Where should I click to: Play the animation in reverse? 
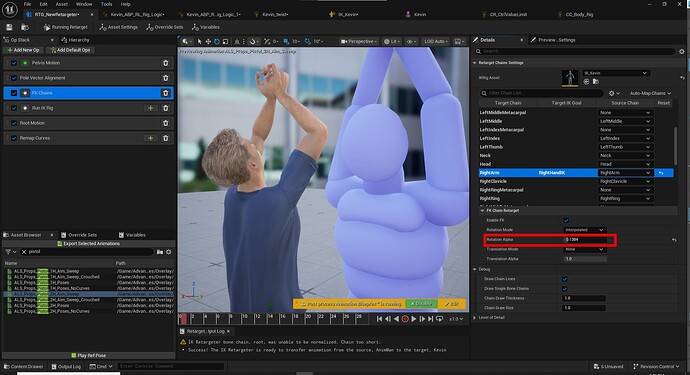[396, 319]
